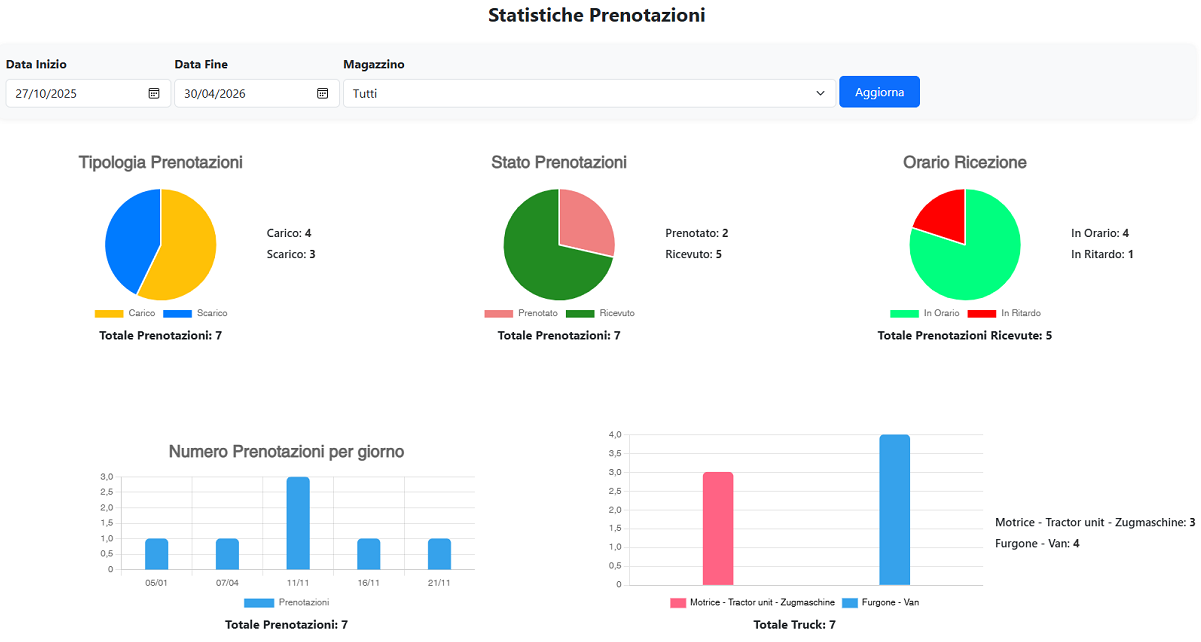Click the Data Fine field label
1201x642 pixels.
click(x=201, y=64)
